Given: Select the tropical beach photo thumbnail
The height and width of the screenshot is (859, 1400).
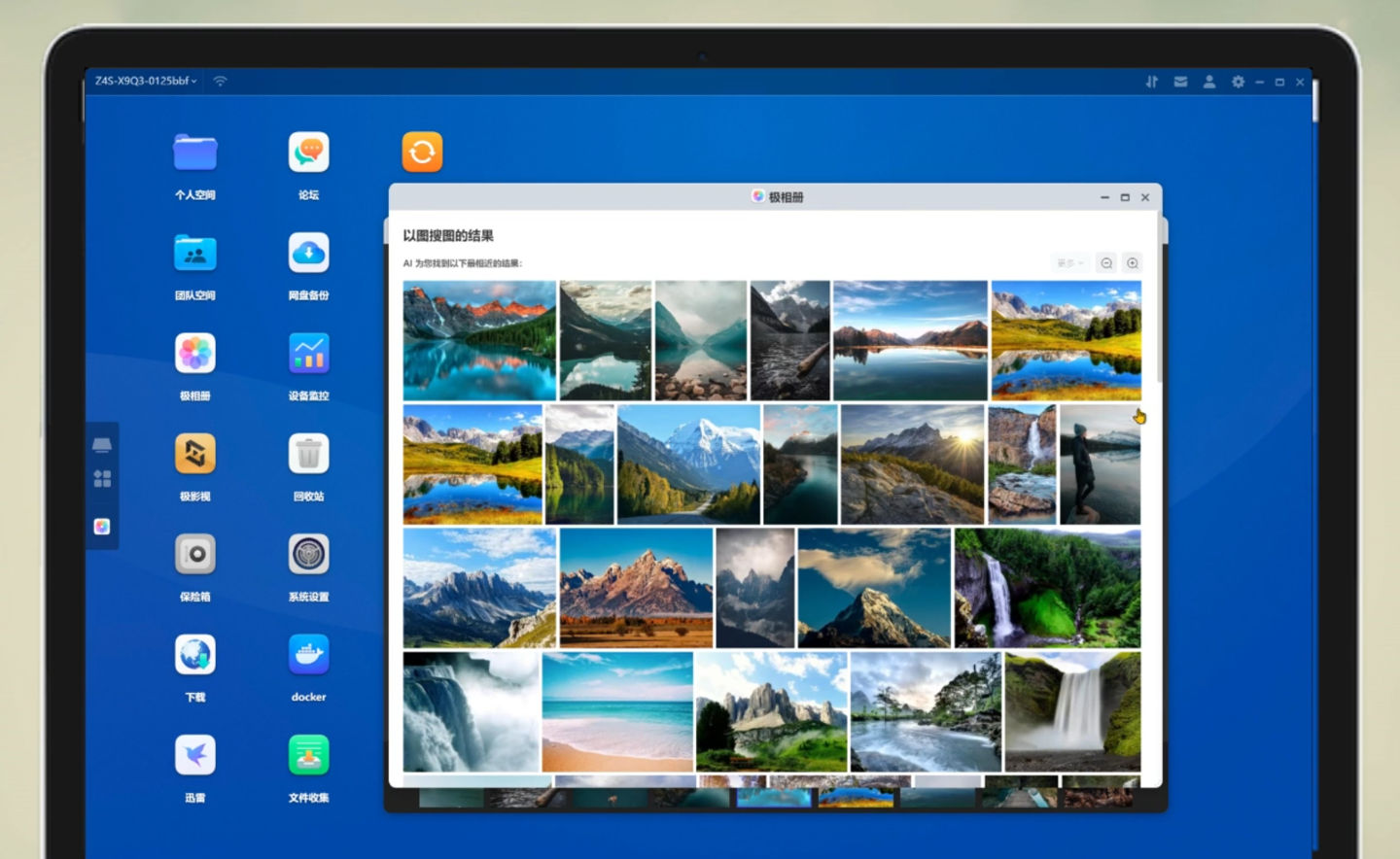Looking at the screenshot, I should pyautogui.click(x=617, y=711).
